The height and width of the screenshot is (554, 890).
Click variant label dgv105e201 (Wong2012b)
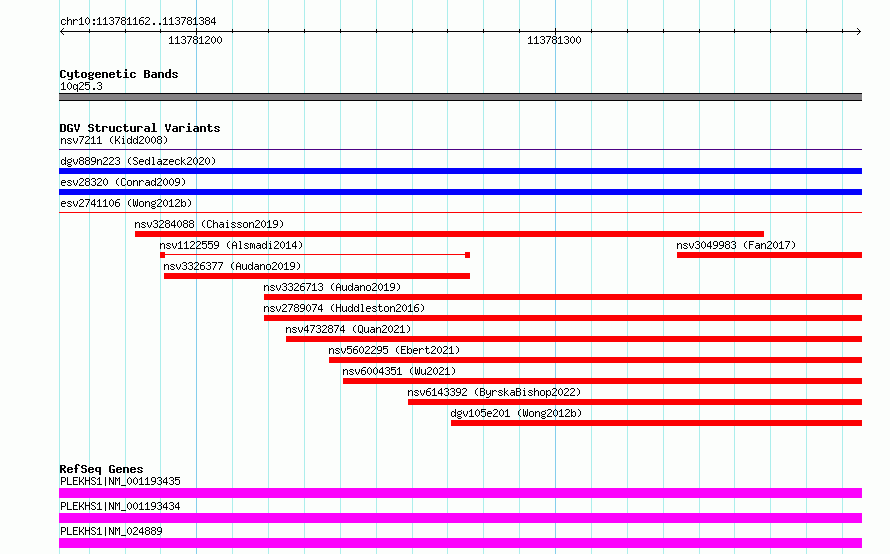516,413
